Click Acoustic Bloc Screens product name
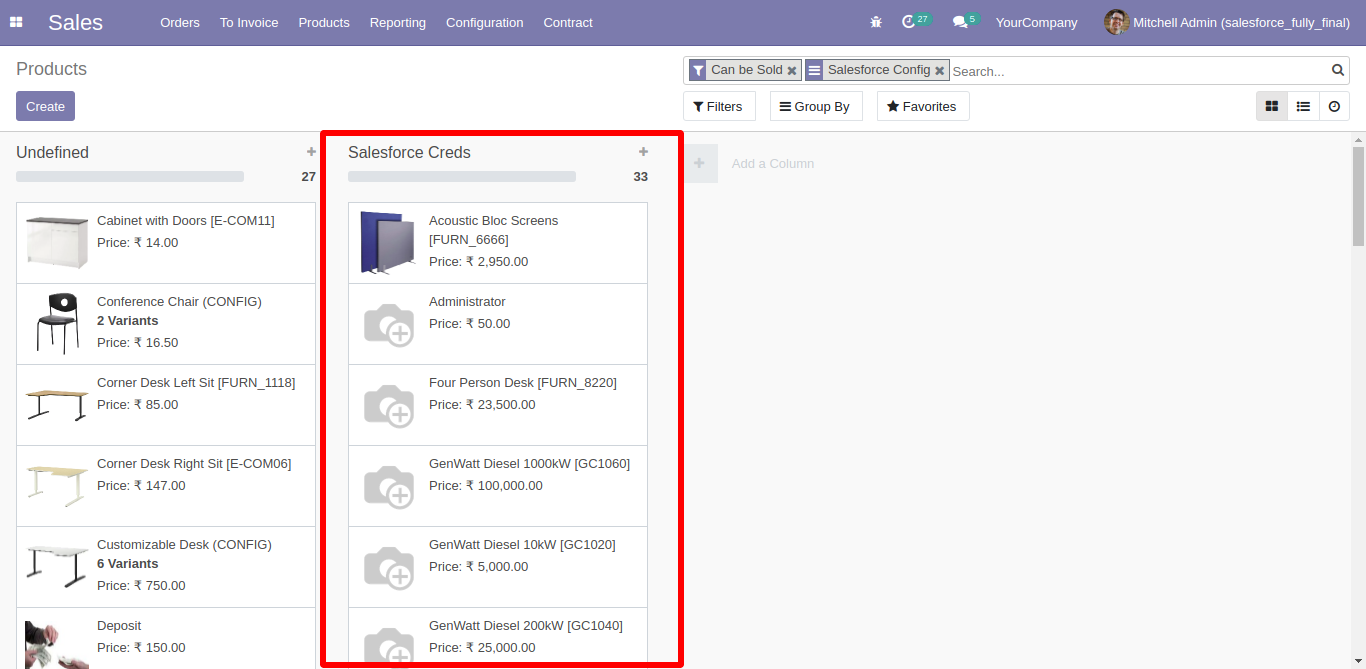 [494, 230]
